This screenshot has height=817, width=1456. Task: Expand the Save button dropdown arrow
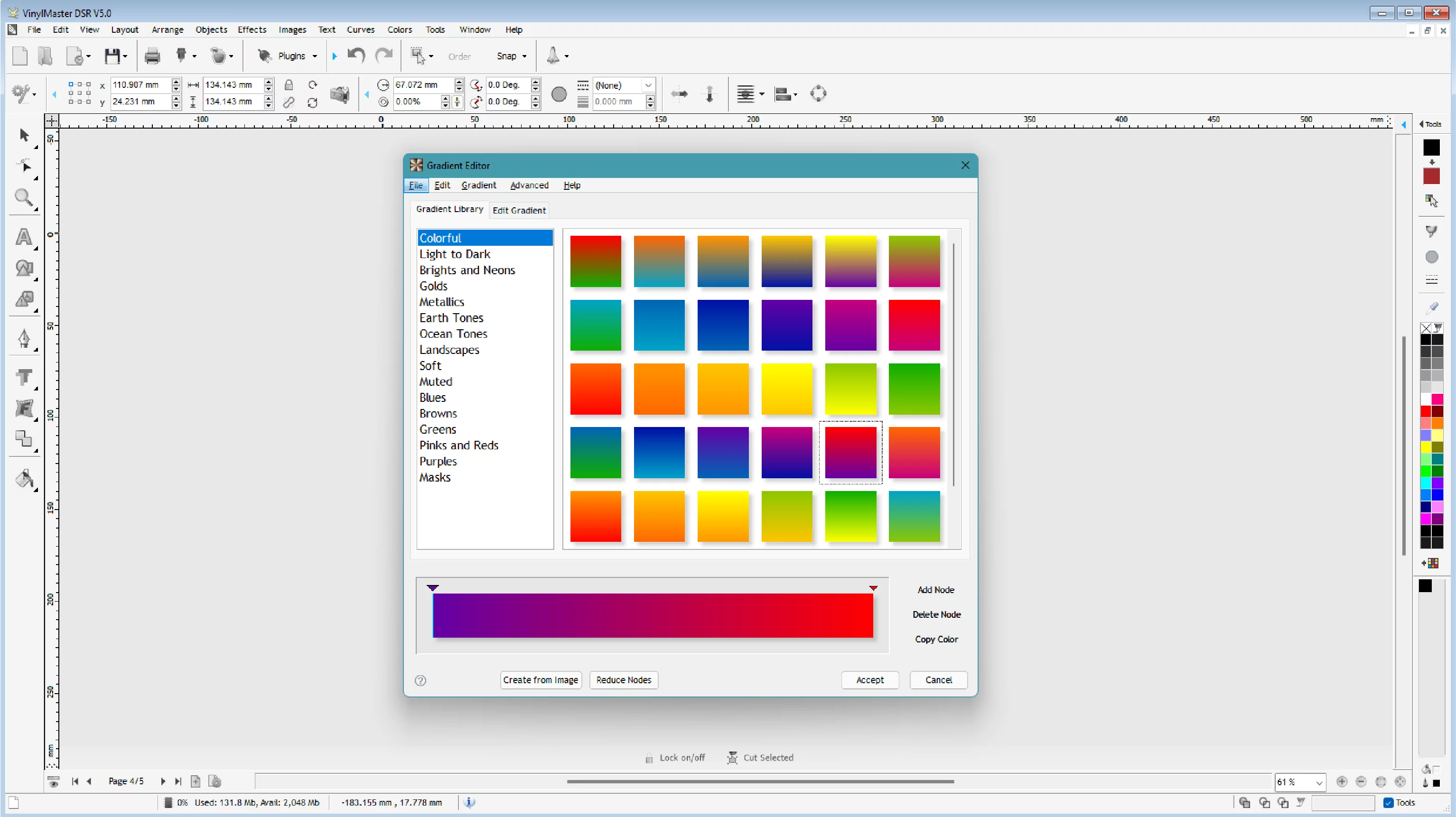[x=125, y=56]
